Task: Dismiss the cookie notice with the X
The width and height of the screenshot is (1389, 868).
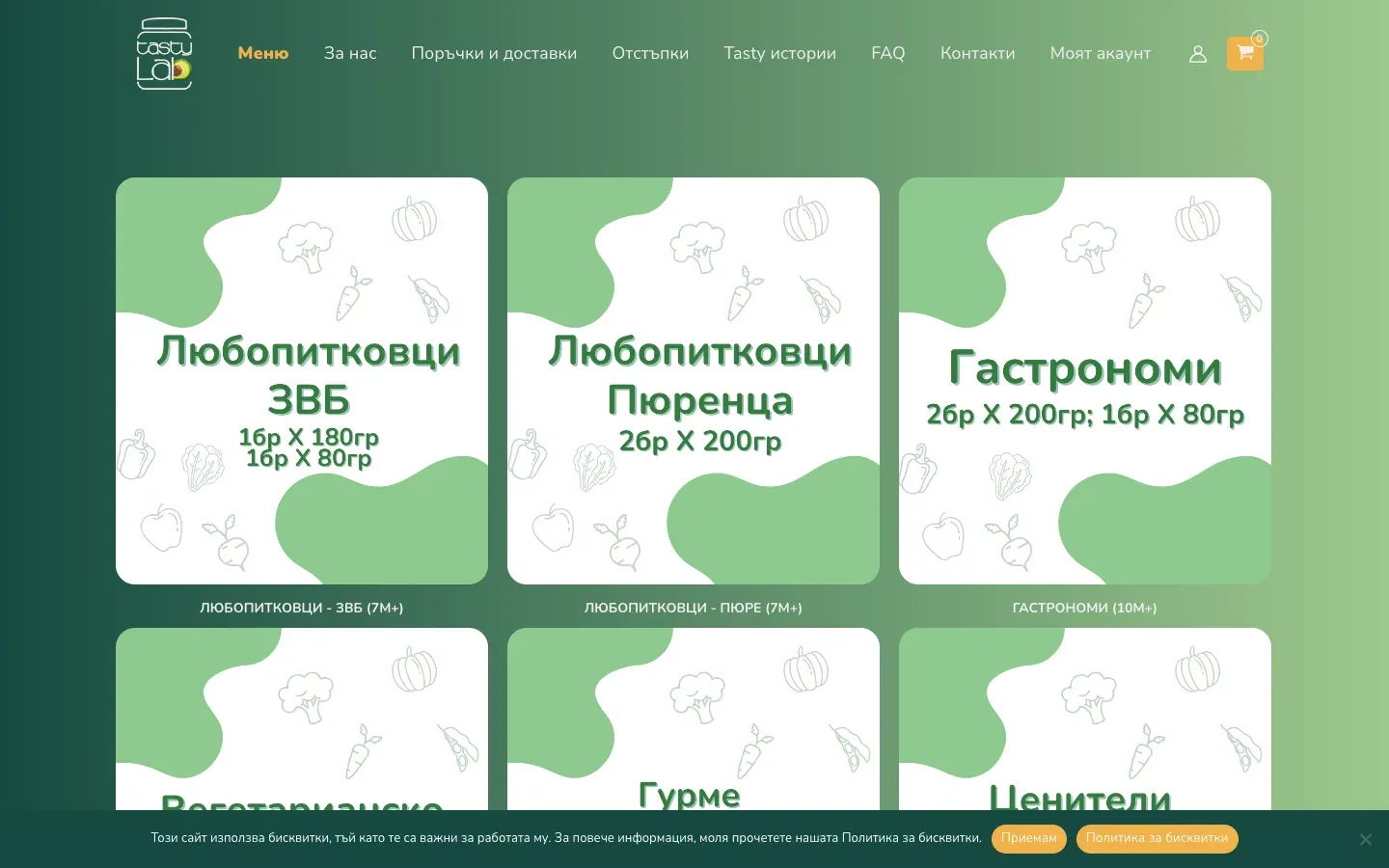Action: point(1365,839)
